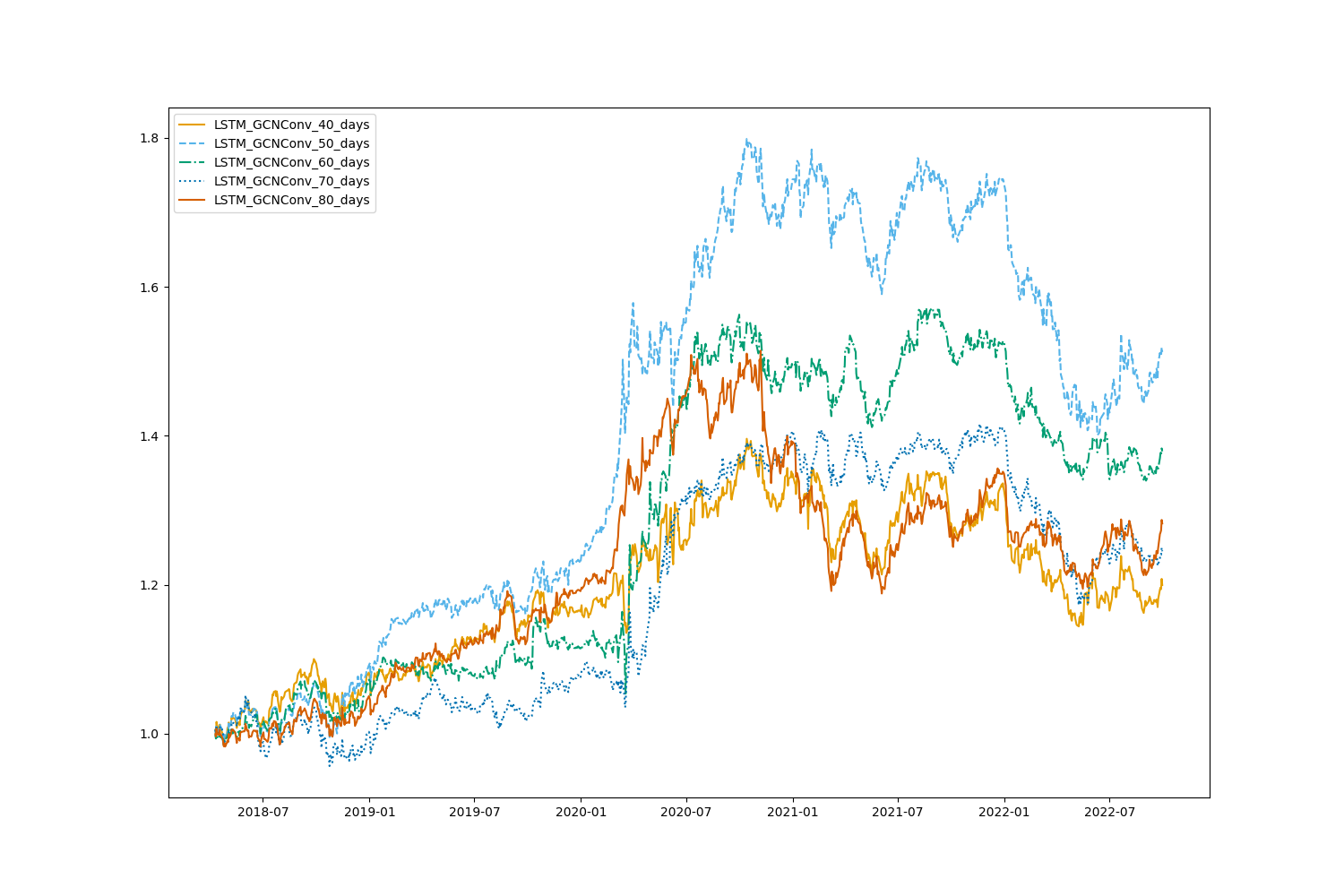Click the 2018-07 x-axis date label
This screenshot has width=1344, height=896.
[263, 812]
